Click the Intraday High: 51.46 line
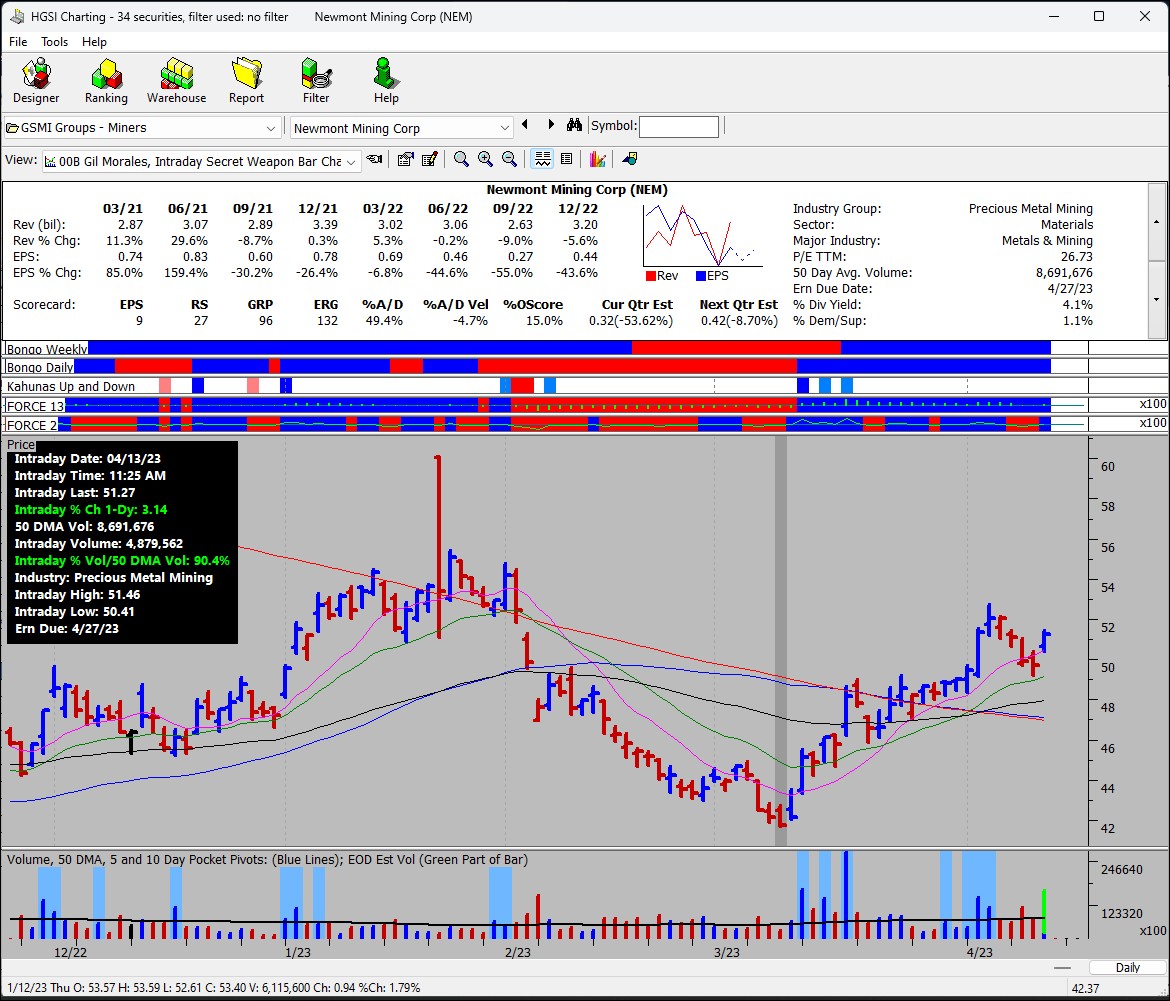1170x1001 pixels. click(x=77, y=594)
